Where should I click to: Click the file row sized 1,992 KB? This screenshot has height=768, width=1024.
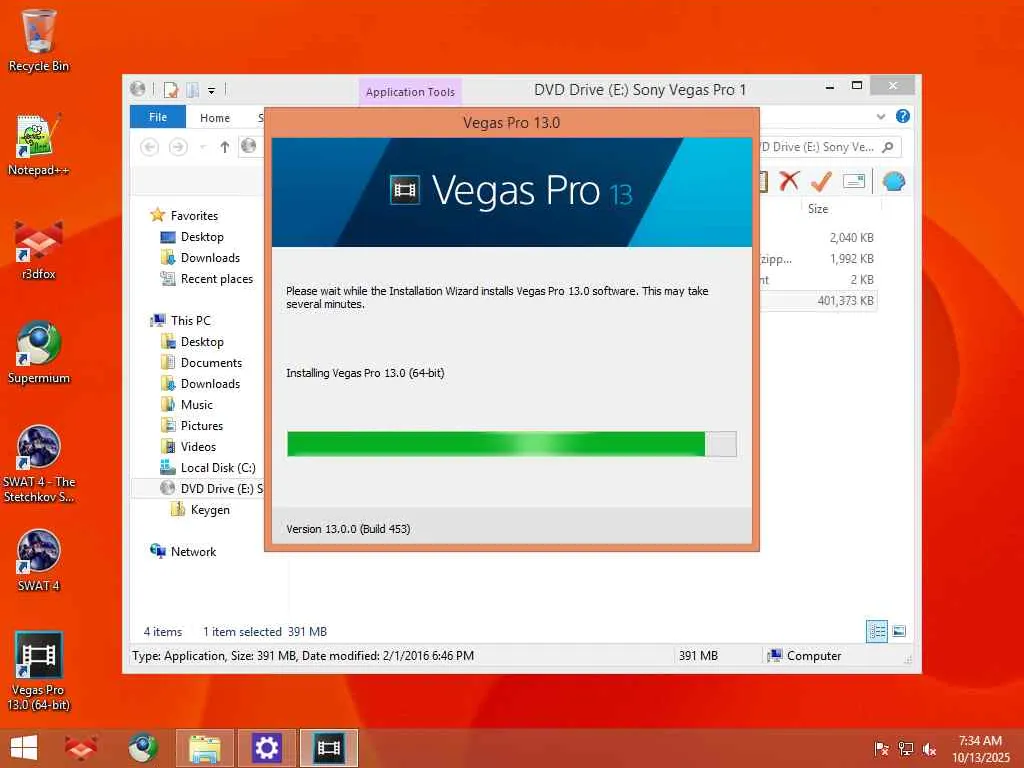tap(819, 259)
